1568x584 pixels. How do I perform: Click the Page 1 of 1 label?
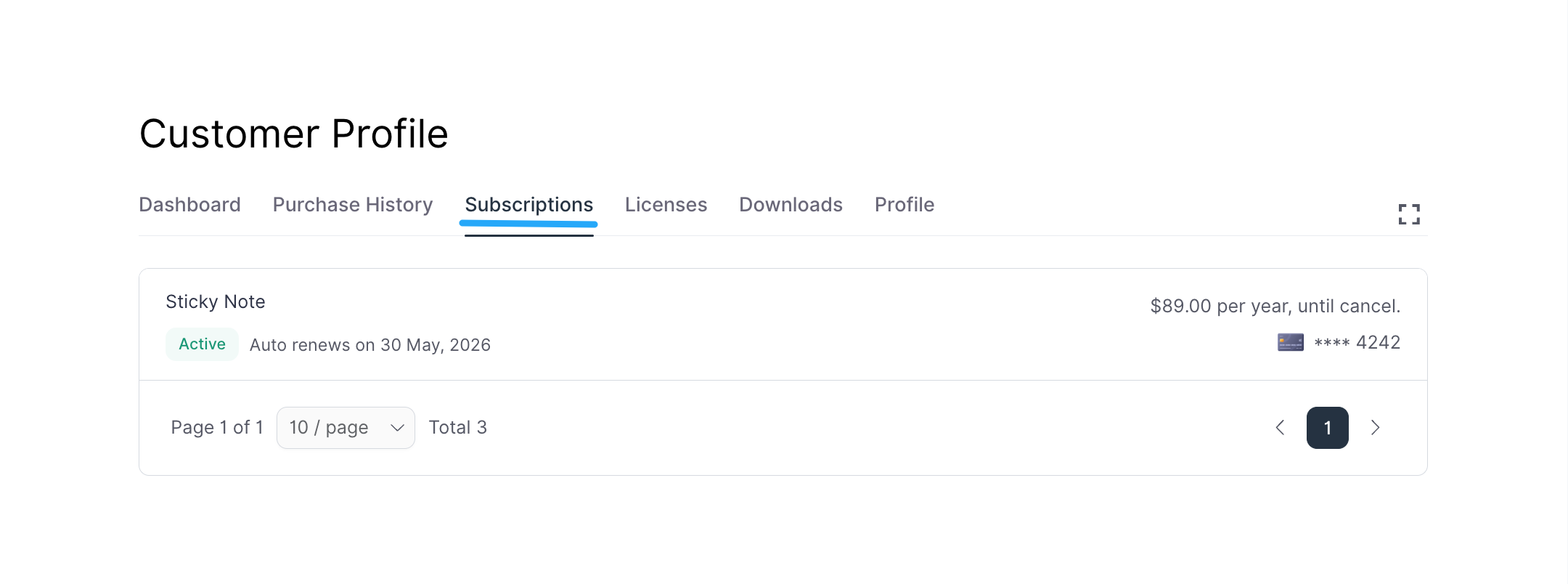(x=217, y=428)
